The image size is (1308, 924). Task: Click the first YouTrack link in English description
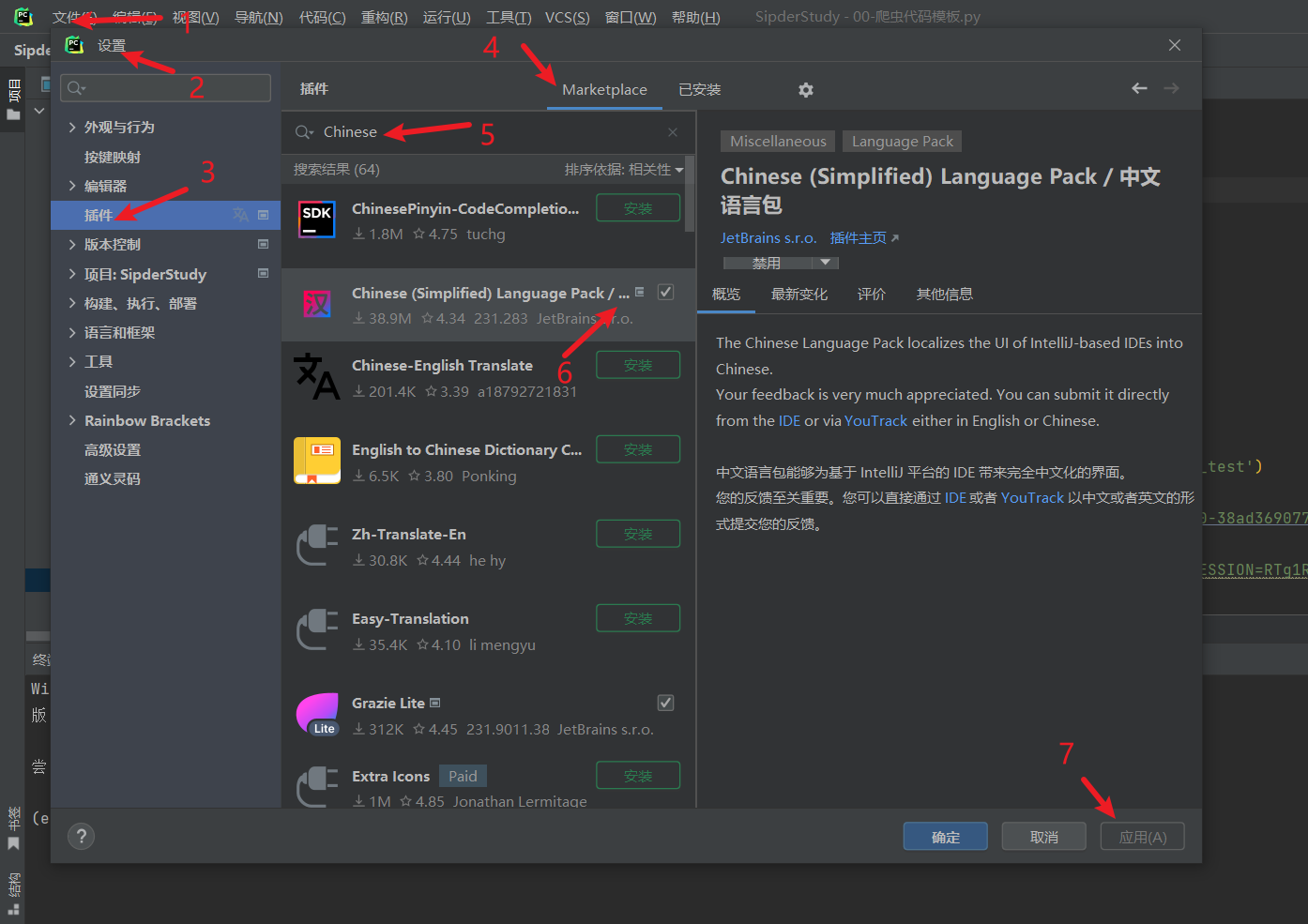point(875,420)
